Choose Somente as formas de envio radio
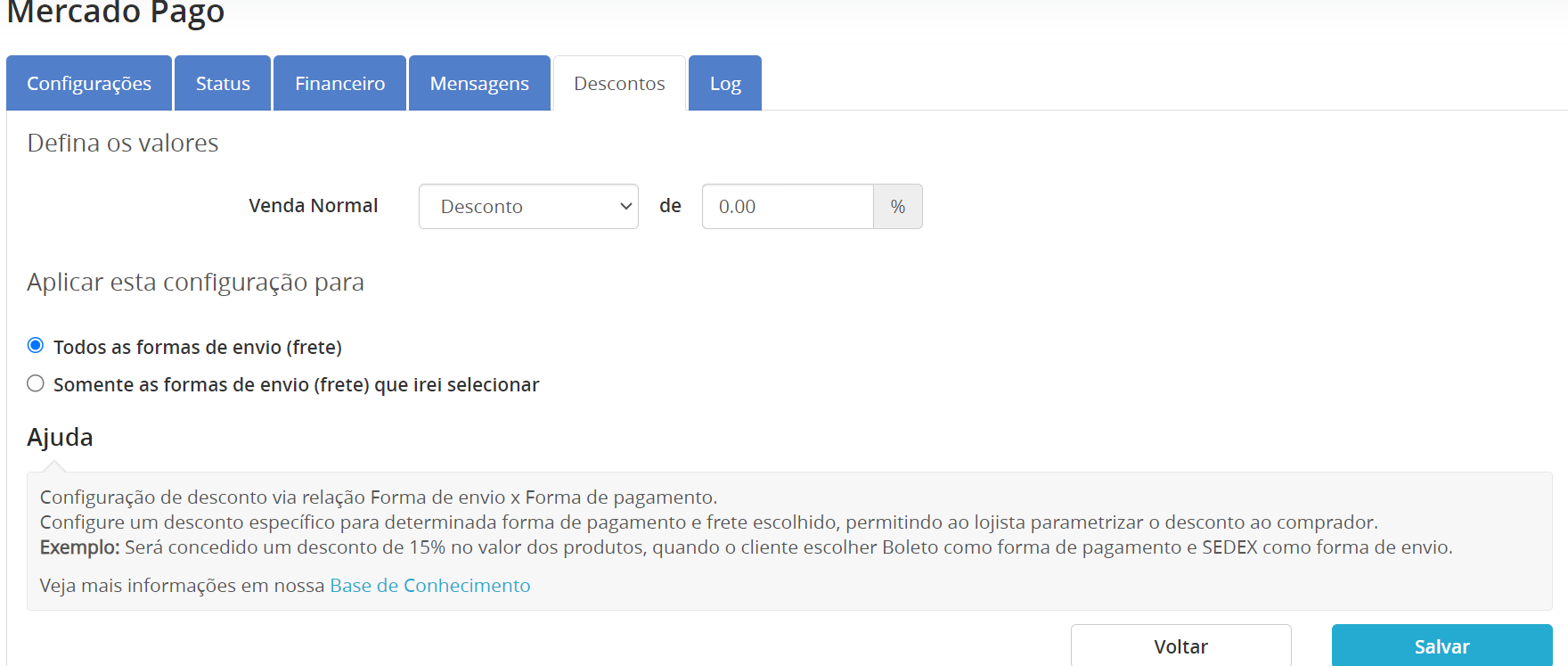Screen dimensions: 1568x666 (36, 383)
